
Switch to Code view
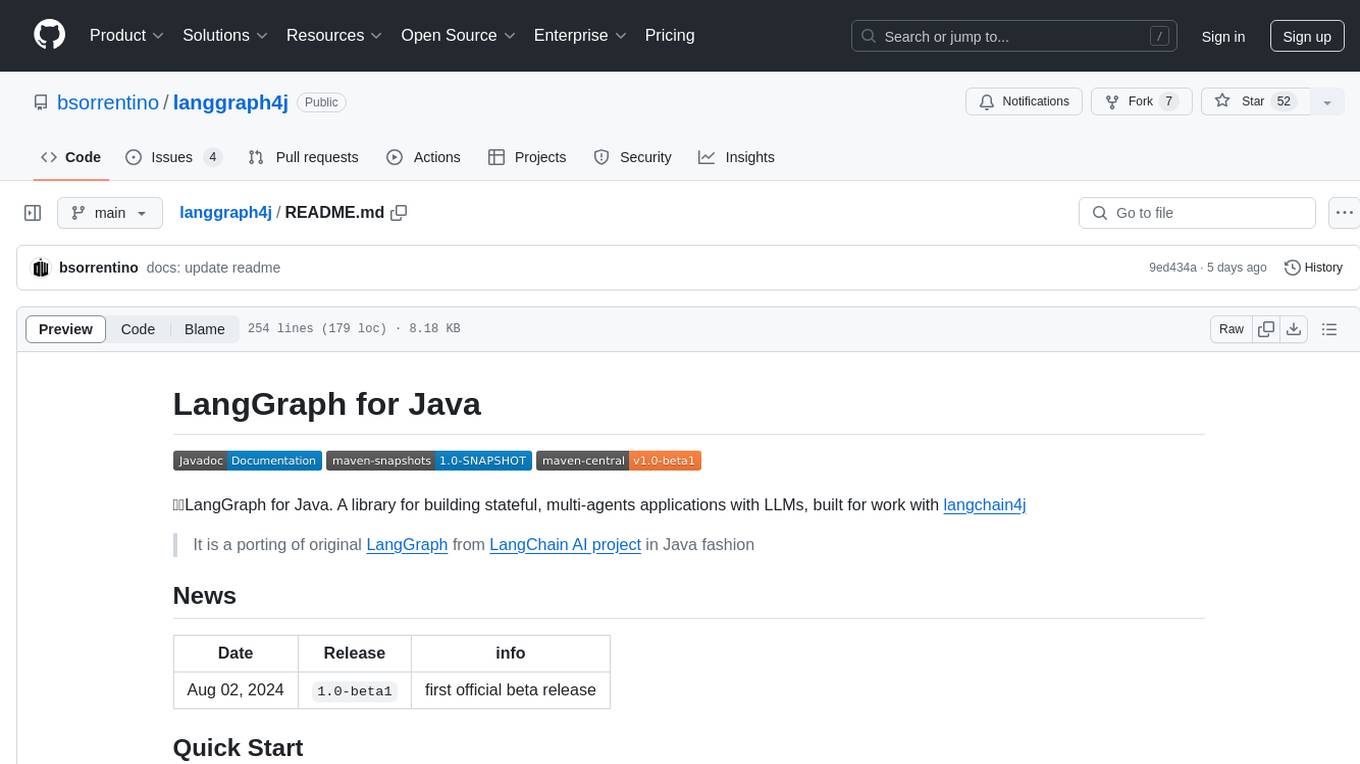(138, 329)
